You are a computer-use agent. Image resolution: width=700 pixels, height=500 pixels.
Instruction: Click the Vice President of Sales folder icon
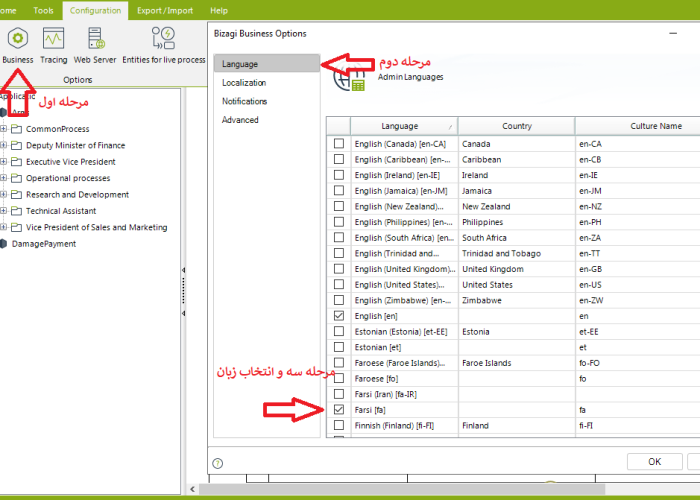pos(17,227)
